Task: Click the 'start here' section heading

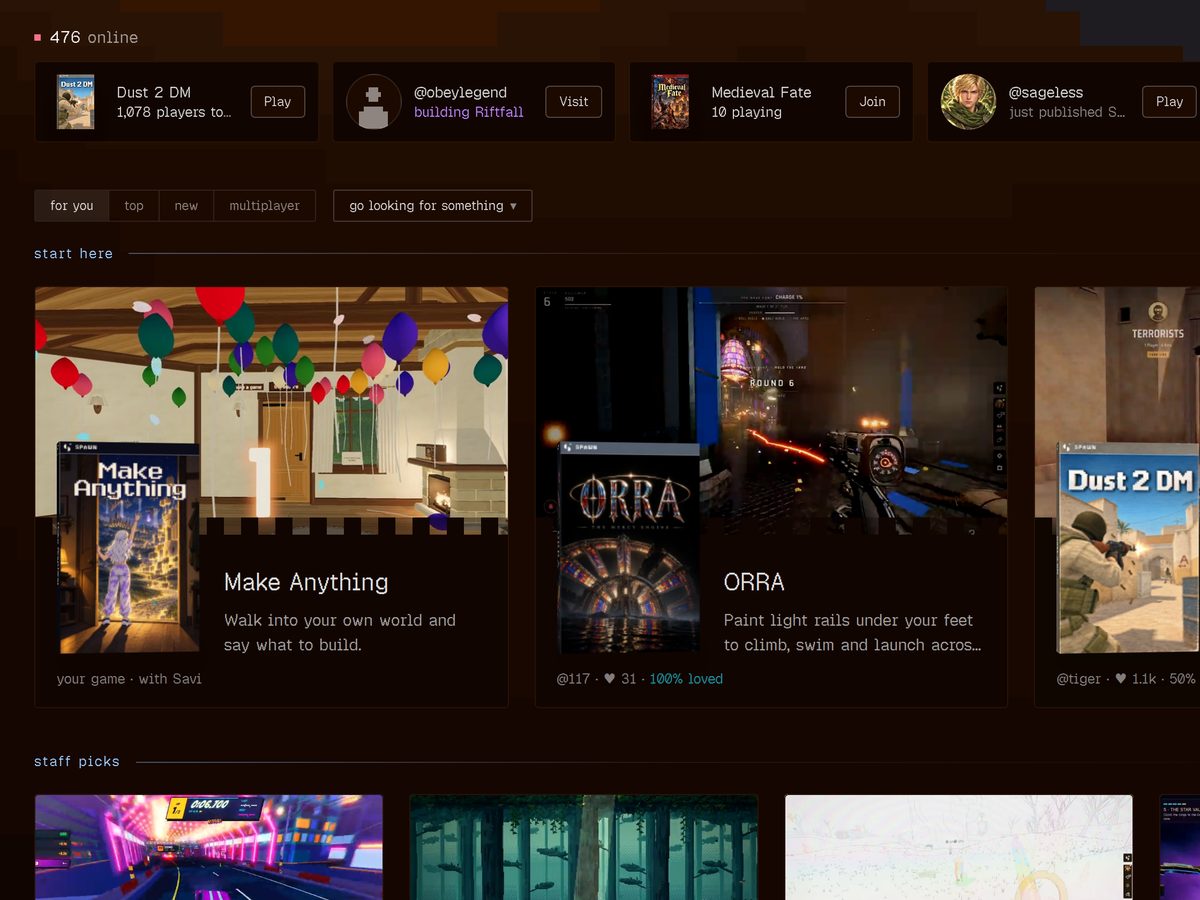Action: point(73,254)
